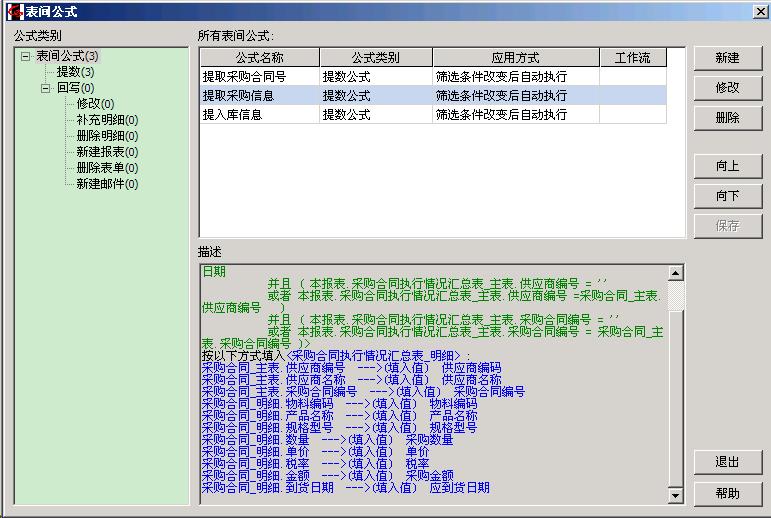Open help with 帮助 button
This screenshot has width=771, height=518.
click(x=727, y=494)
